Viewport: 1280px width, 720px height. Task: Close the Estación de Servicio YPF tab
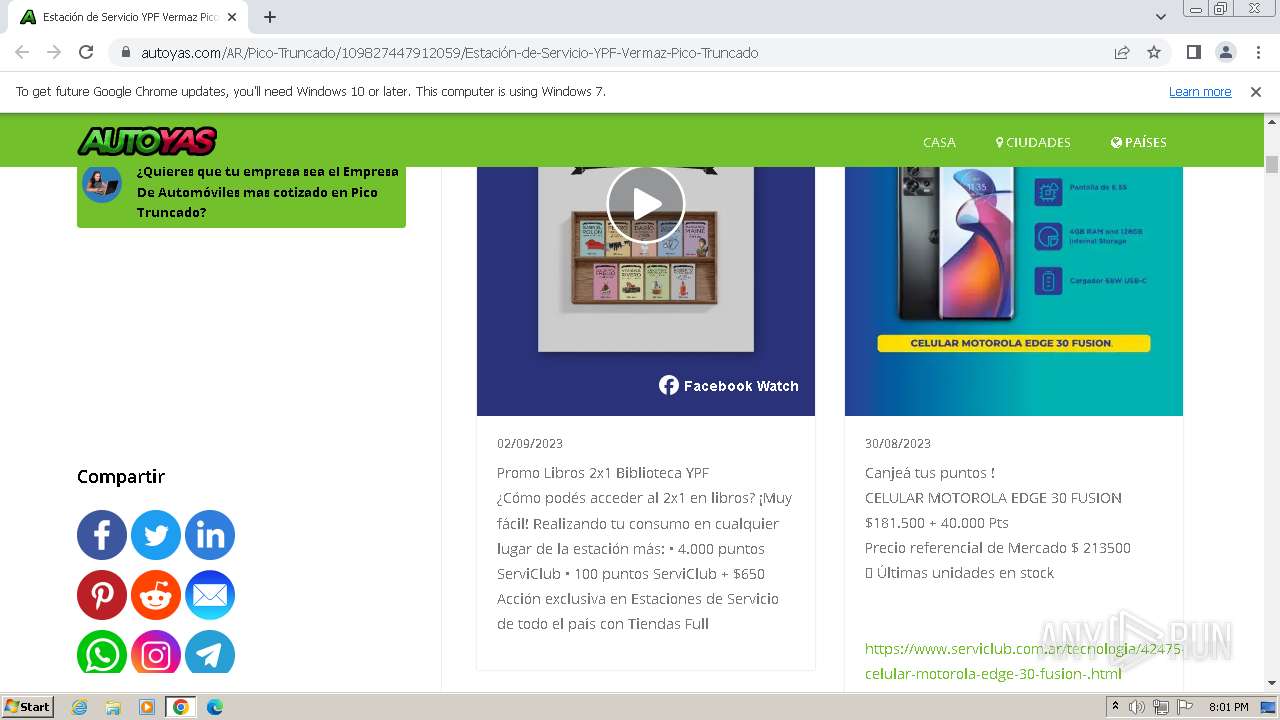pos(231,17)
